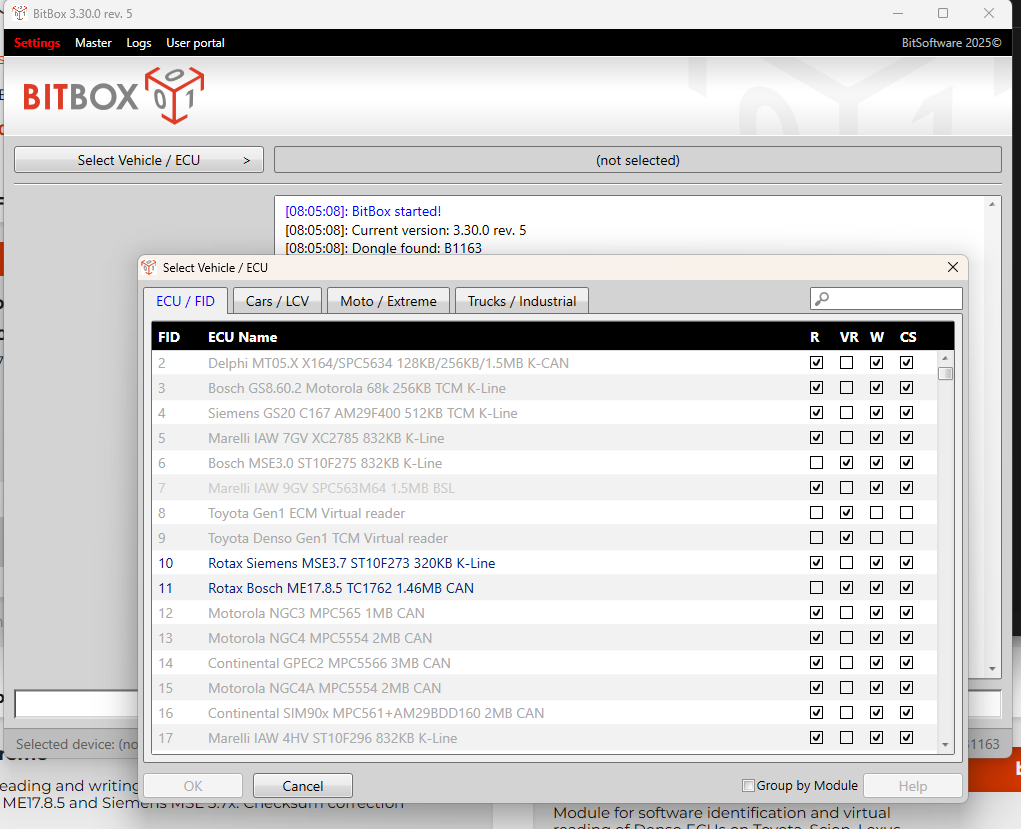The image size is (1021, 829).
Task: Open the Moto / Extreme tab
Action: click(388, 301)
